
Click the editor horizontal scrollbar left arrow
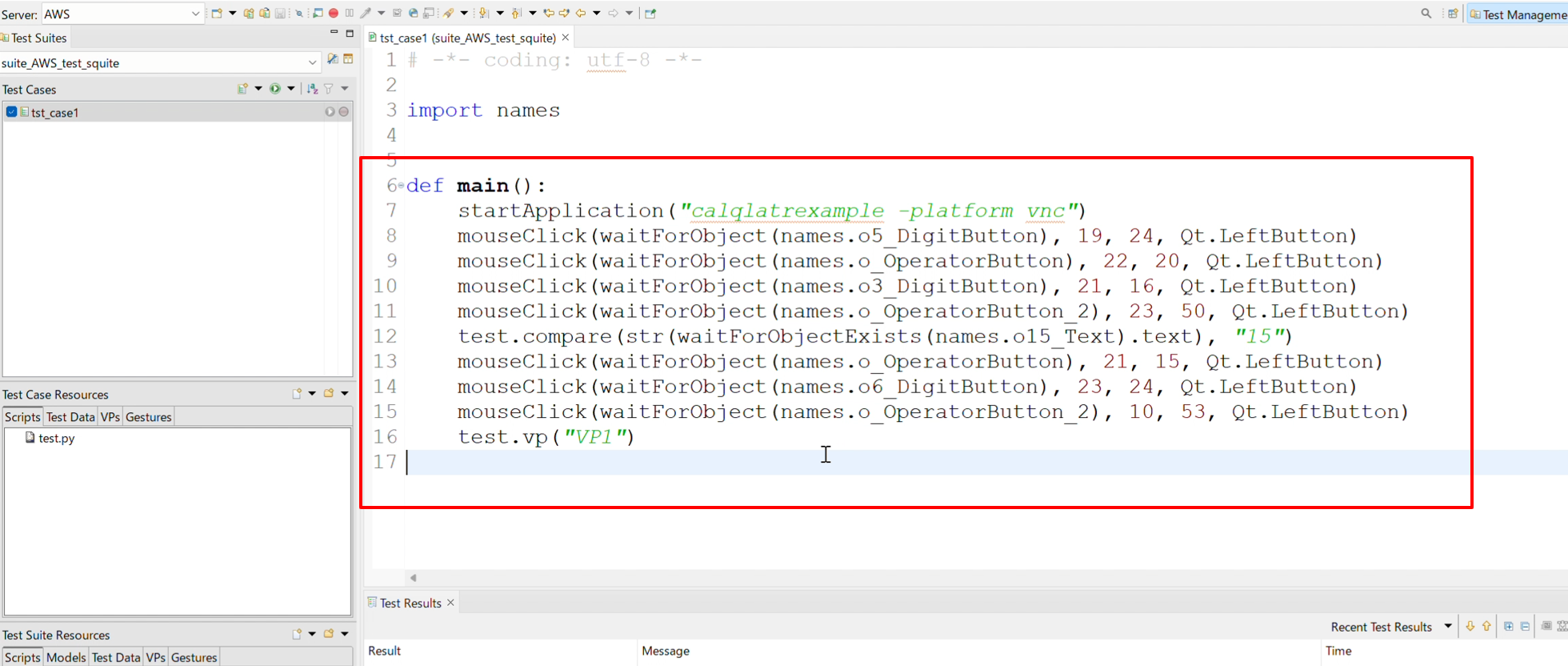[x=414, y=577]
